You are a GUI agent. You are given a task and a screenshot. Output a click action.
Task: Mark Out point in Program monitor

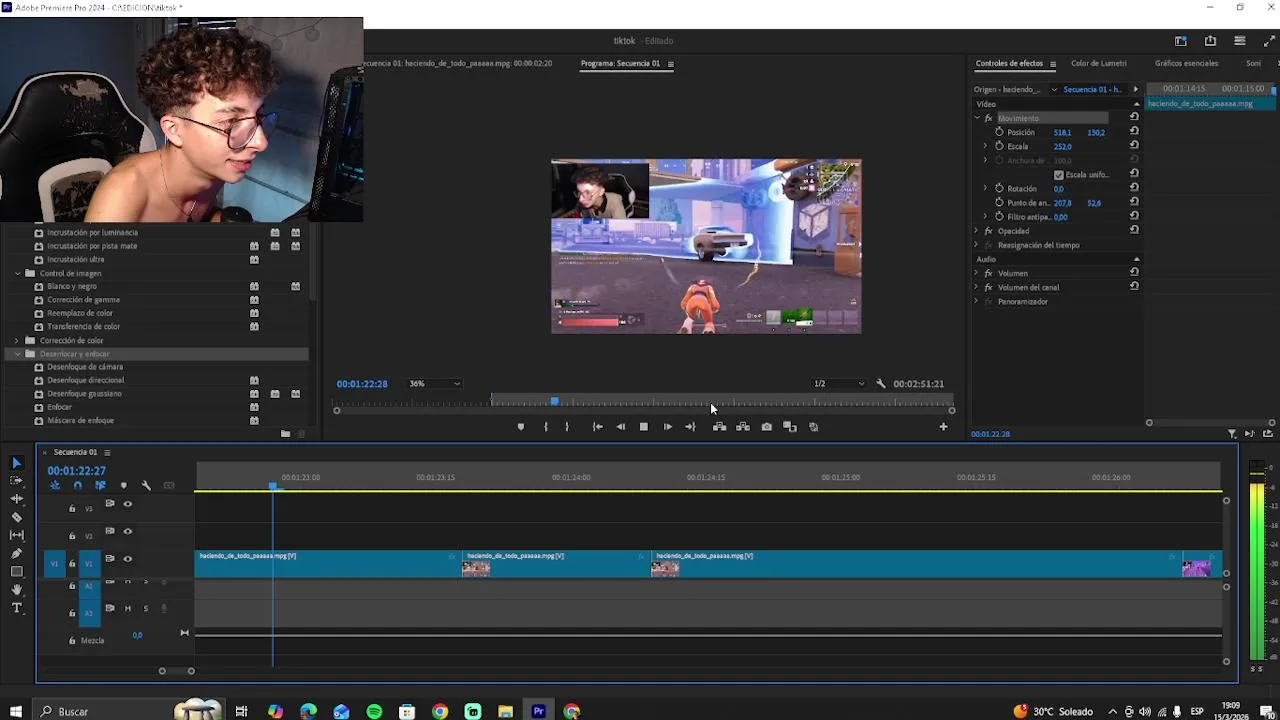(x=567, y=427)
